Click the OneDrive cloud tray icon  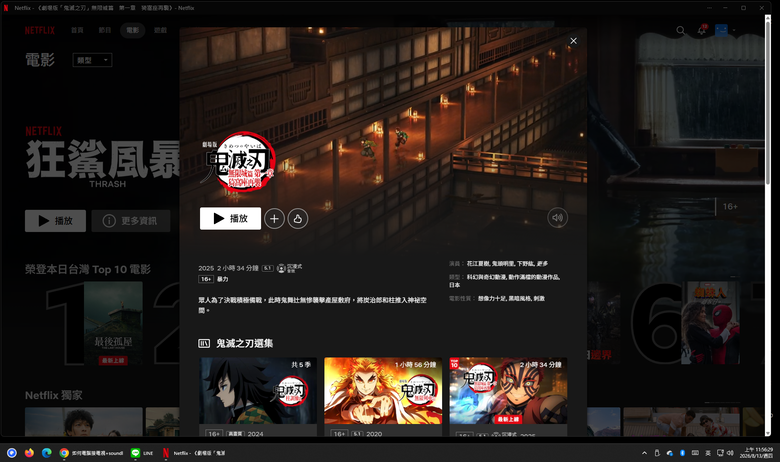pyautogui.click(x=670, y=453)
